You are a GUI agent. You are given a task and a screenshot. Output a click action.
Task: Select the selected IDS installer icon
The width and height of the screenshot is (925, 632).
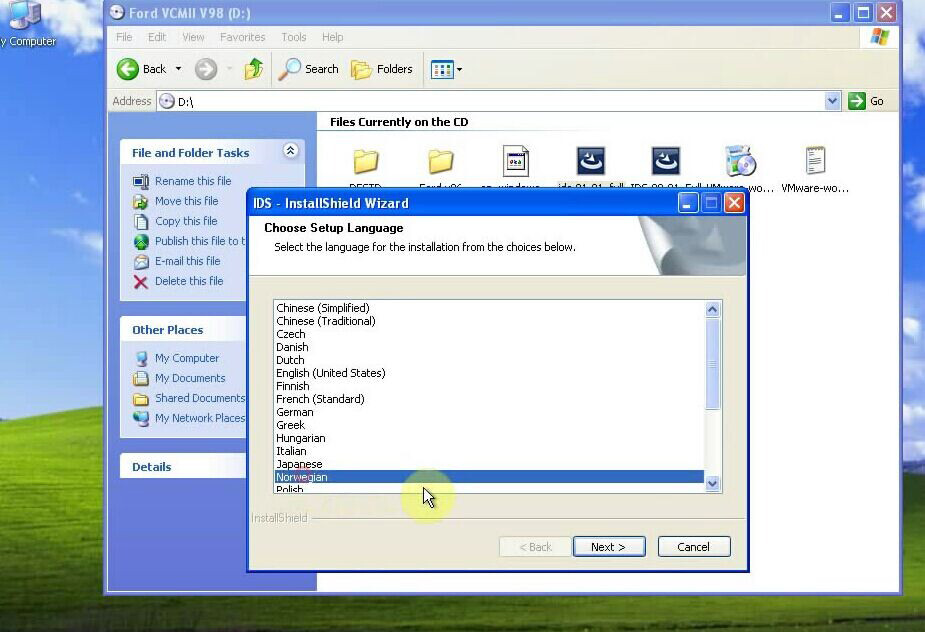point(591,161)
